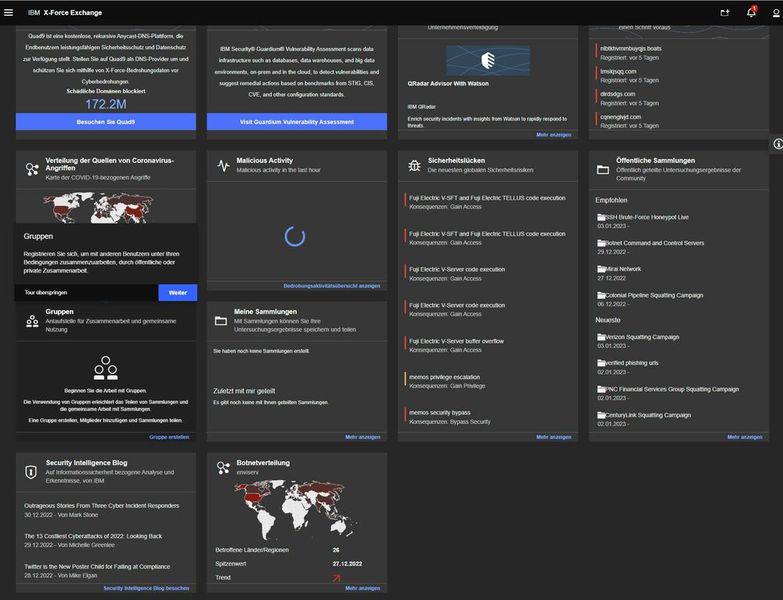Click the Sicherheitslücken bug icon
Screen dimensions: 783x600
click(414, 165)
